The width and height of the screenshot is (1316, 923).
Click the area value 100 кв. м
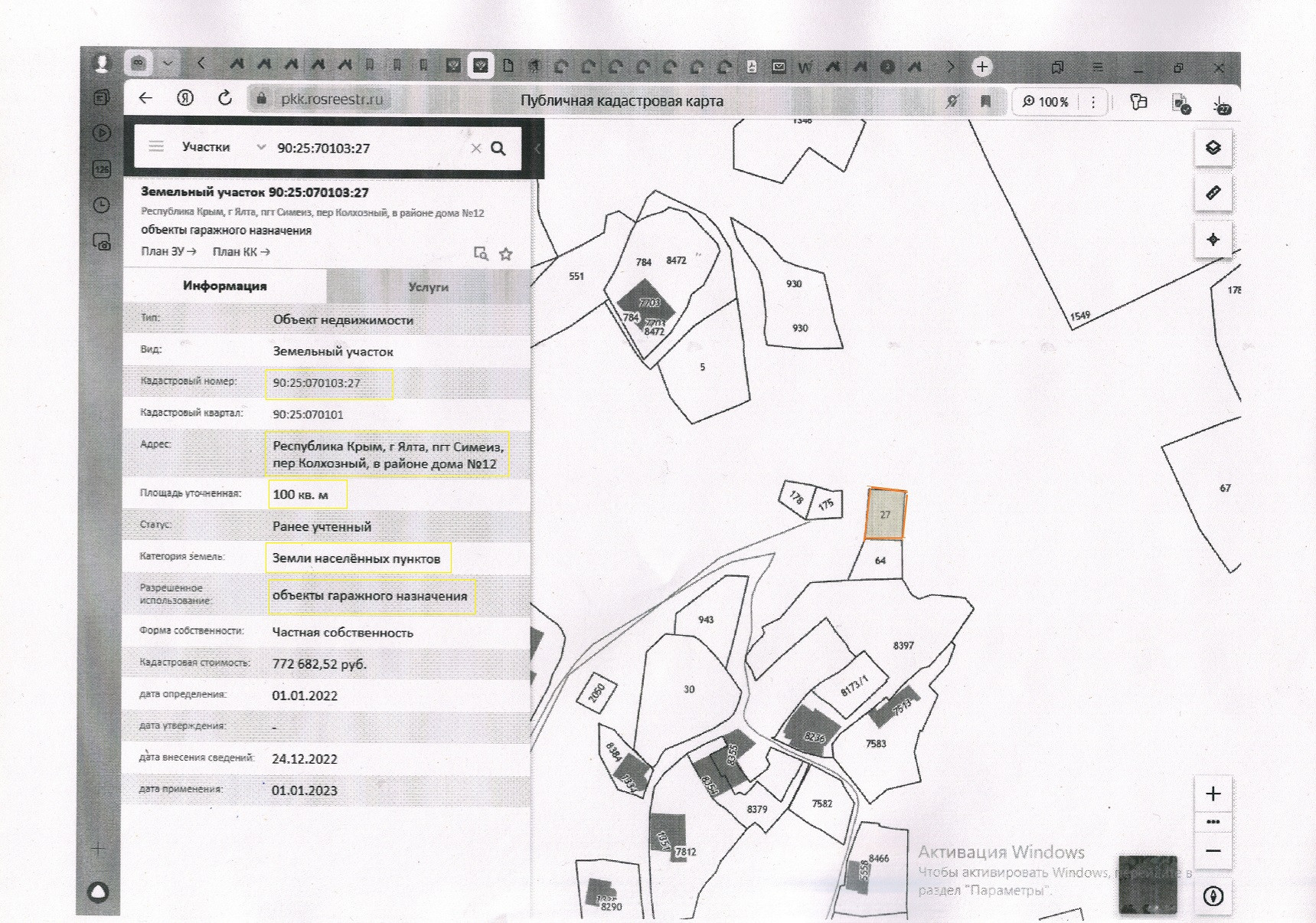[300, 494]
